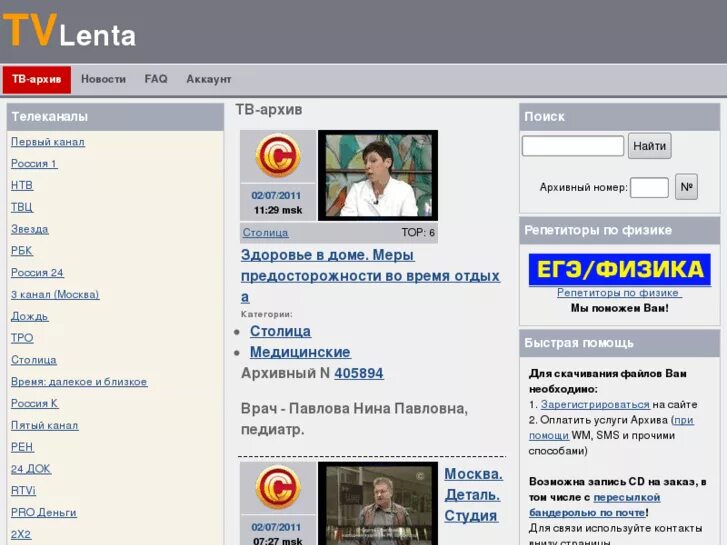Click the Поиск panel header

coord(619,116)
